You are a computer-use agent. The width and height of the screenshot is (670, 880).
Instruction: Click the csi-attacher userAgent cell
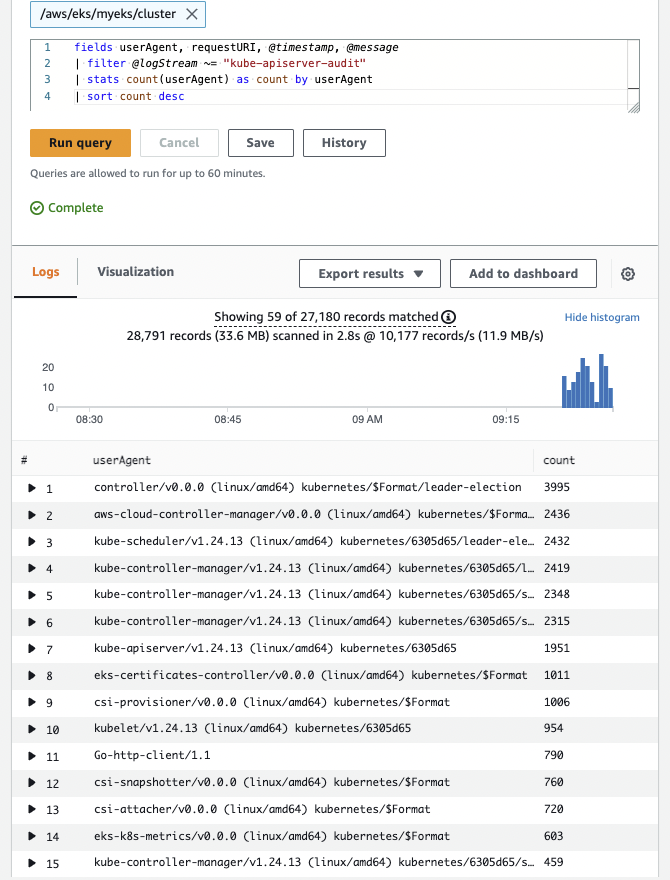tap(262, 809)
